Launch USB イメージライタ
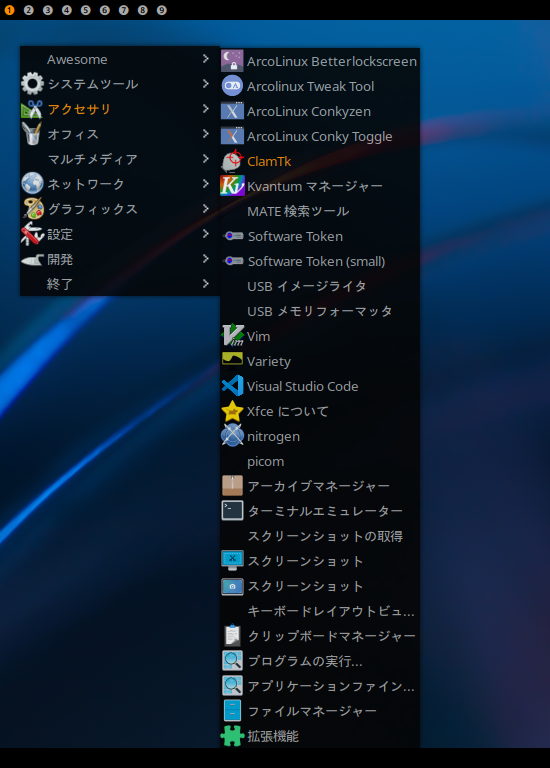The image size is (550, 768). coord(320,286)
